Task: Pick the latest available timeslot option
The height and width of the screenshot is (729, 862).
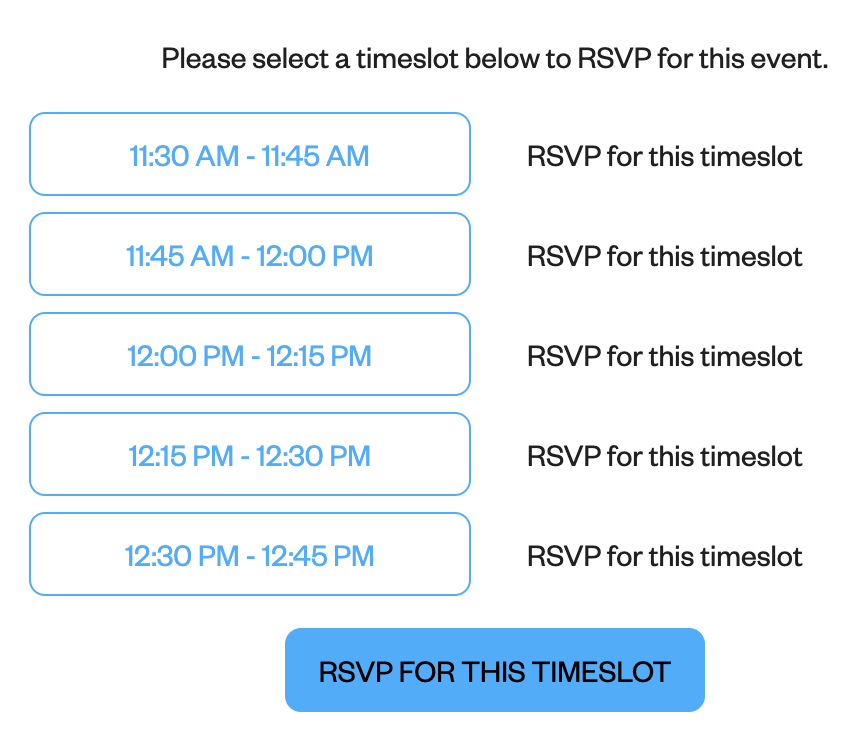Action: (250, 554)
